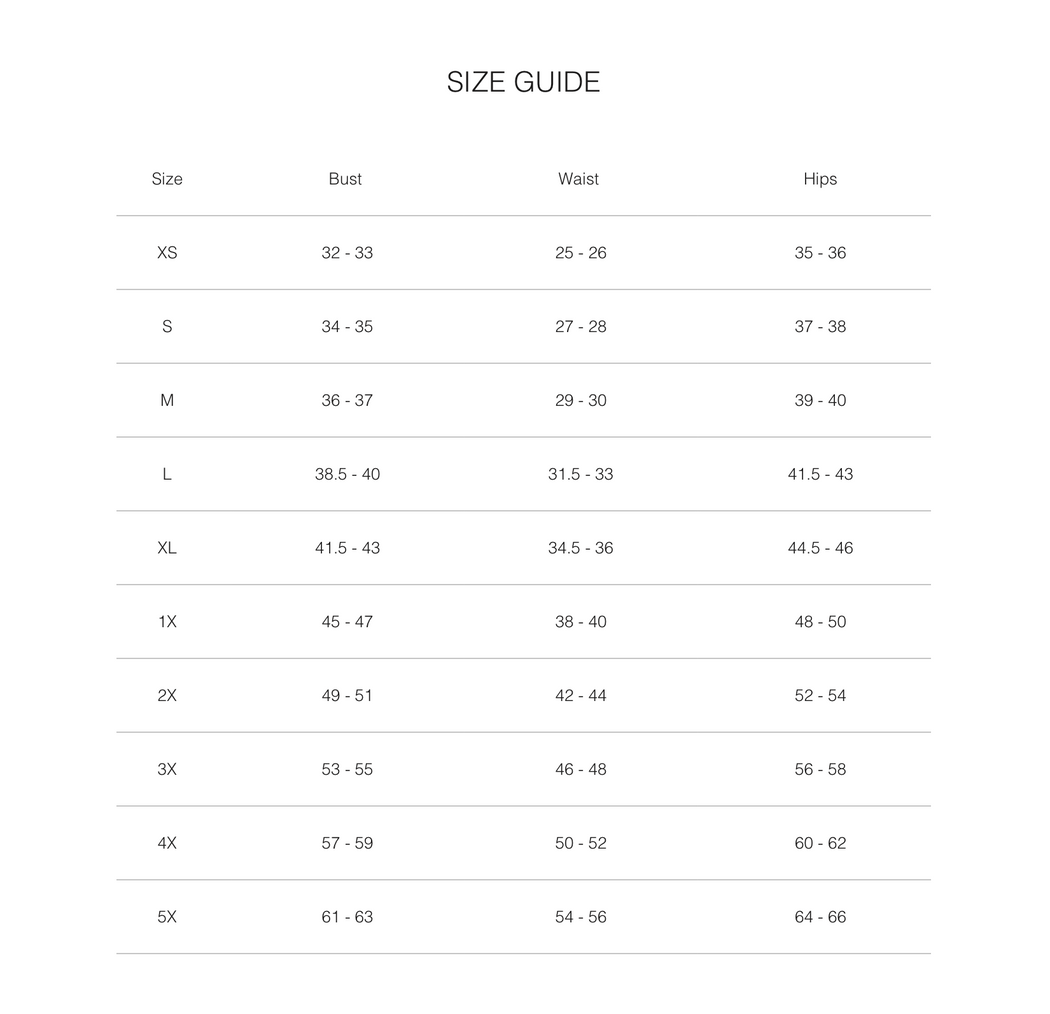Select the Bust column header
The image size is (1050, 1014).
click(x=345, y=179)
